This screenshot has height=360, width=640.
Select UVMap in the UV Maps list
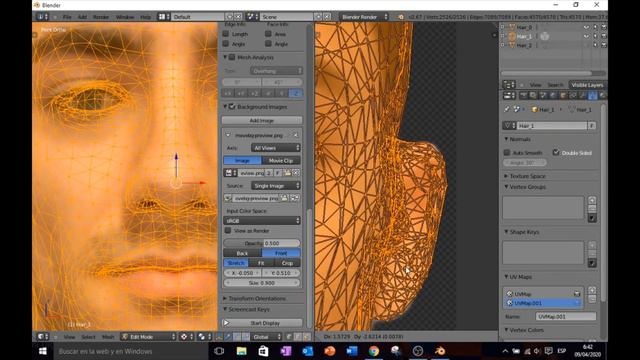click(x=543, y=294)
